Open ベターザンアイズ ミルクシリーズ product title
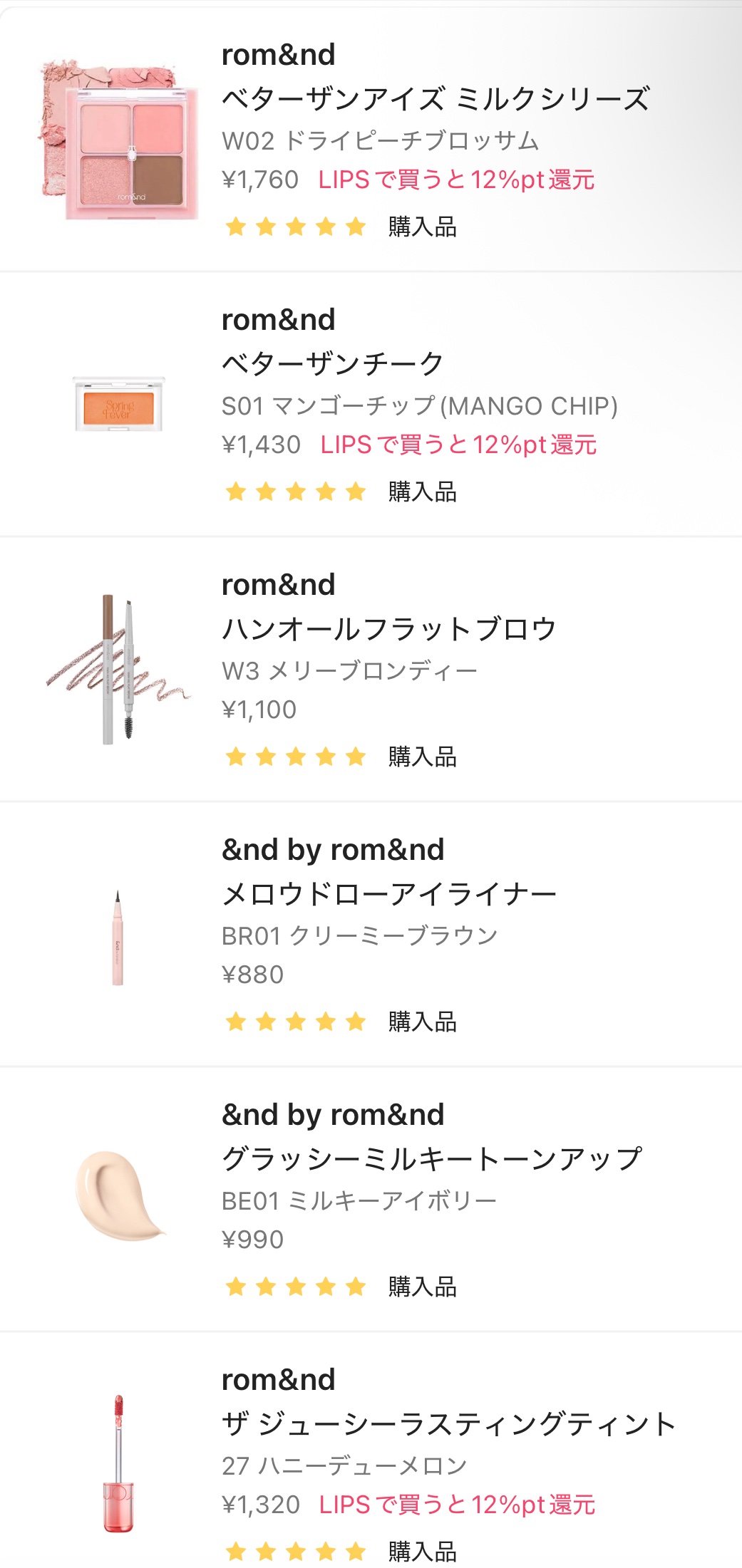Screen dimensions: 742x1568 [x=436, y=98]
